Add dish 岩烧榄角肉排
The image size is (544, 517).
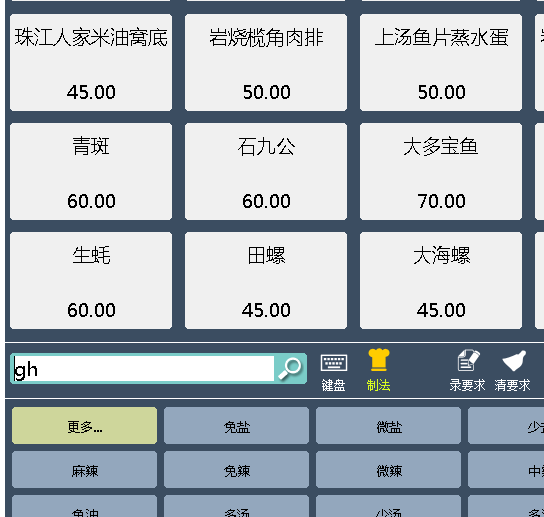point(266,63)
